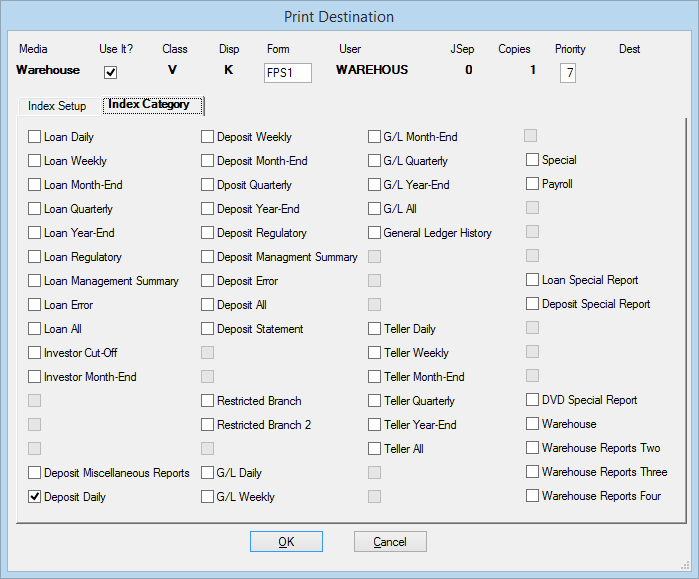The image size is (699, 579).
Task: Check the Loan Month-End option
Action: (35, 185)
